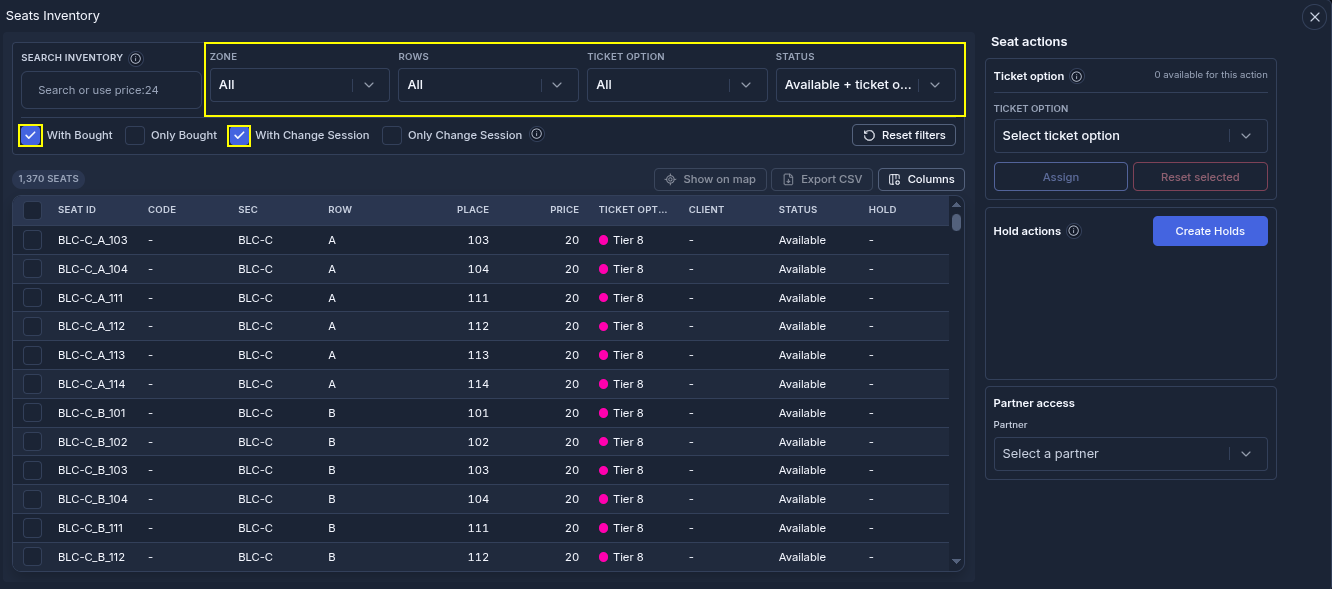Viewport: 1332px width, 589px height.
Task: Expand Select a partner dropdown
Action: [1130, 454]
